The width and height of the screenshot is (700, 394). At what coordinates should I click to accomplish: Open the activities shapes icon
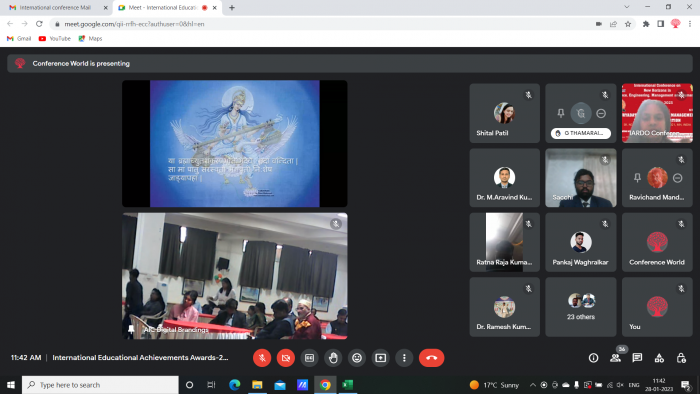659,358
